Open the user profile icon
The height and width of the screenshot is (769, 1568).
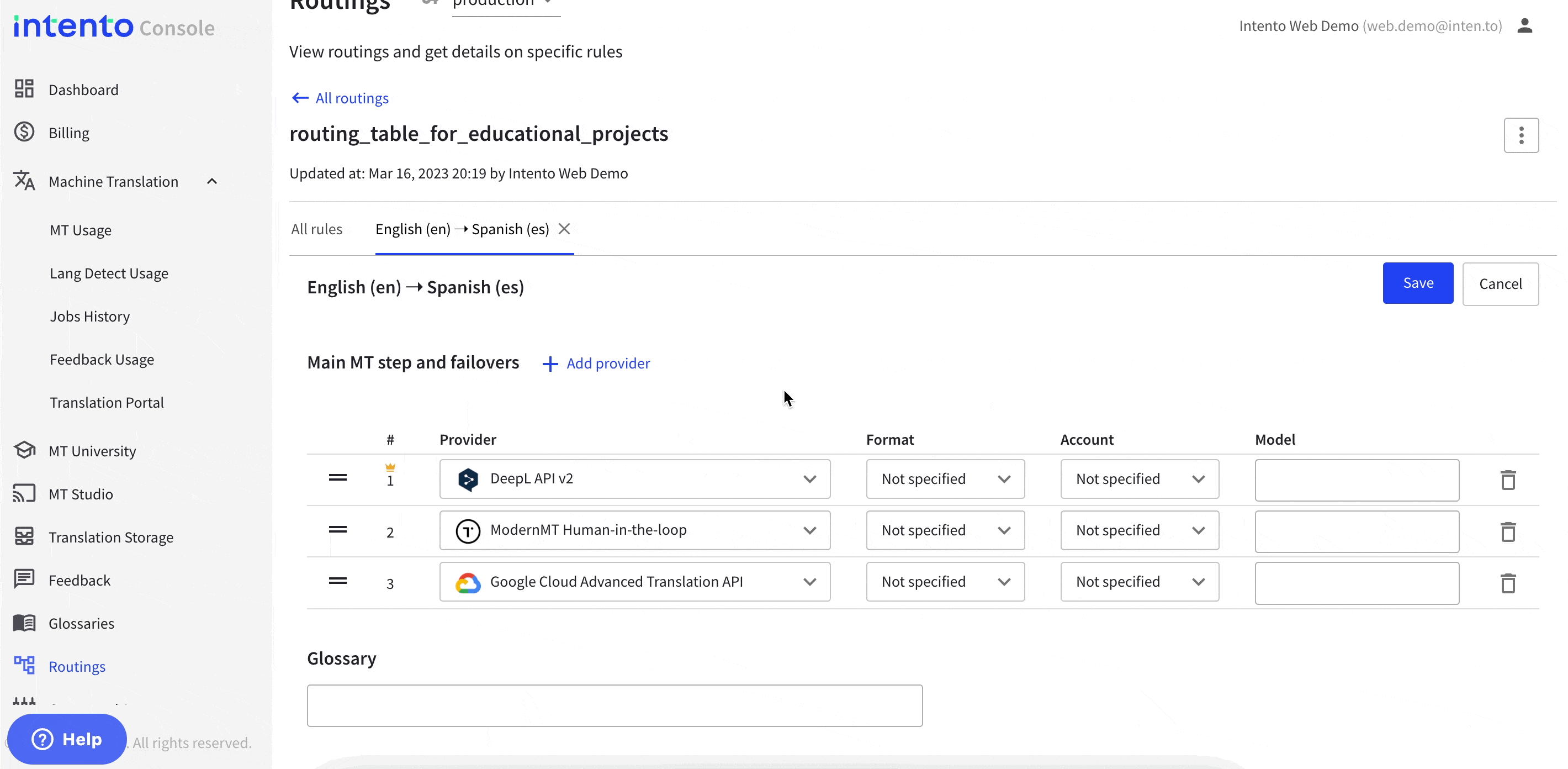pos(1524,25)
